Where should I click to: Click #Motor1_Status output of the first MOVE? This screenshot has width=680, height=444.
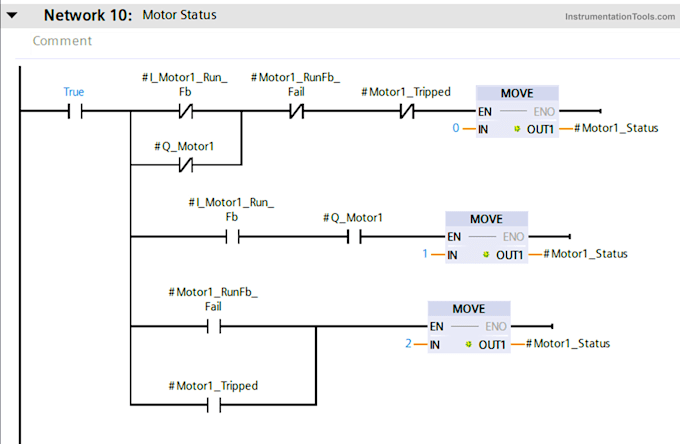tap(616, 128)
